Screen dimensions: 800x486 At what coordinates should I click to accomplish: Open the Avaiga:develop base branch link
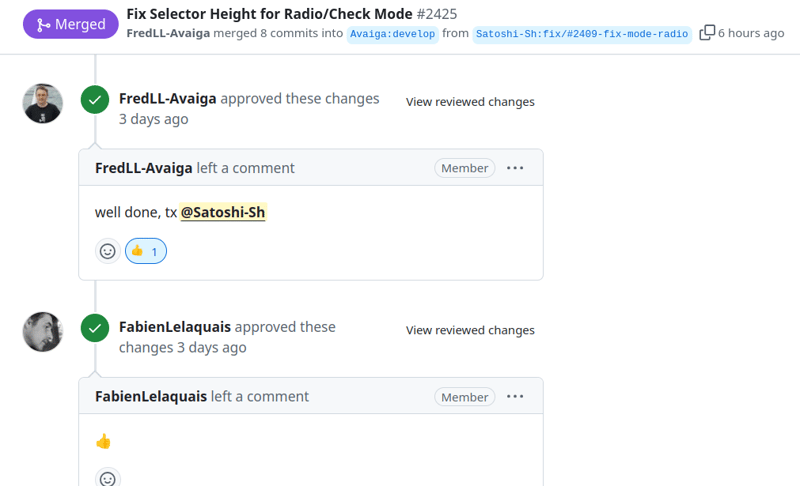tap(392, 34)
